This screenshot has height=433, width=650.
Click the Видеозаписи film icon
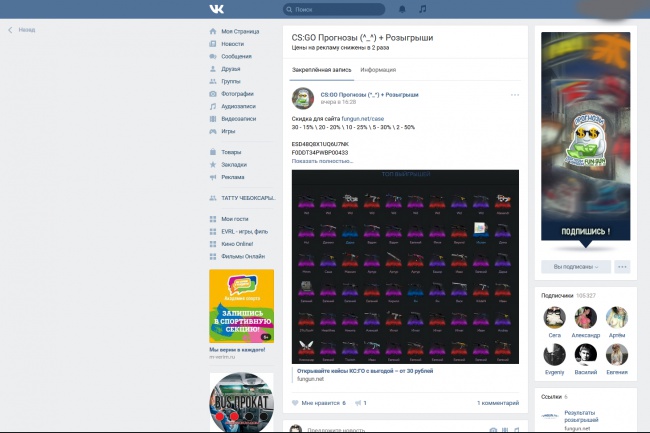(213, 119)
